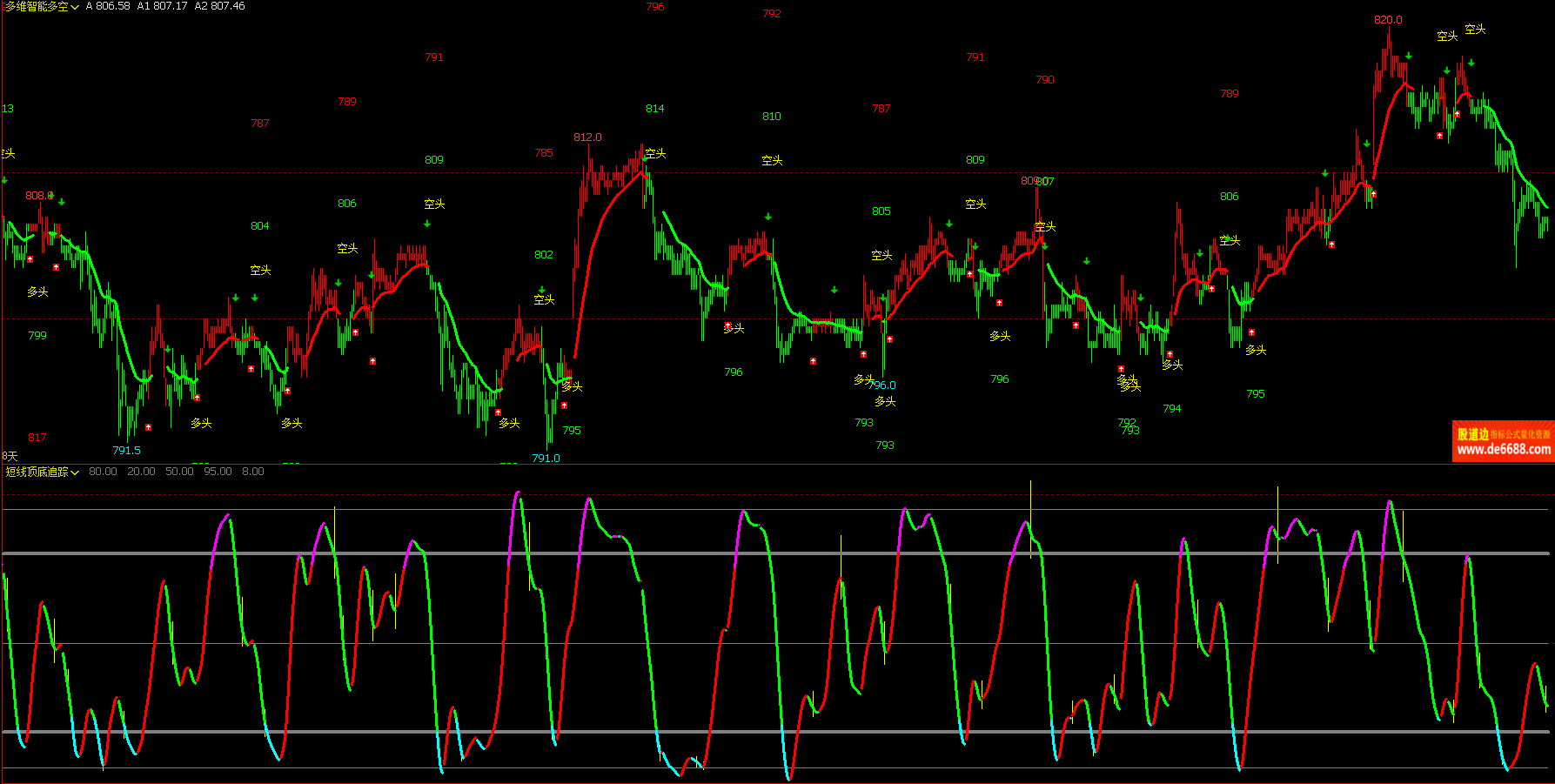Select the A2 807.46 indicator value
The height and width of the screenshot is (784, 1555).
point(219,6)
